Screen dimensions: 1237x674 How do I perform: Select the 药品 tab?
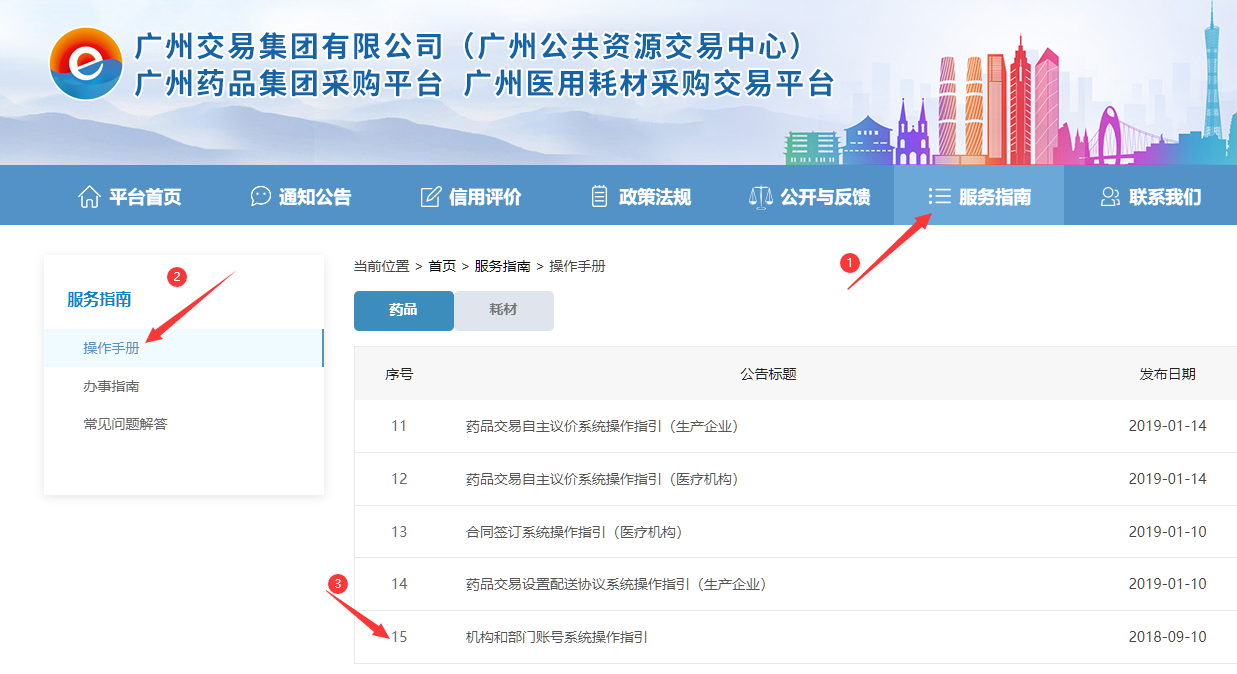coord(403,310)
